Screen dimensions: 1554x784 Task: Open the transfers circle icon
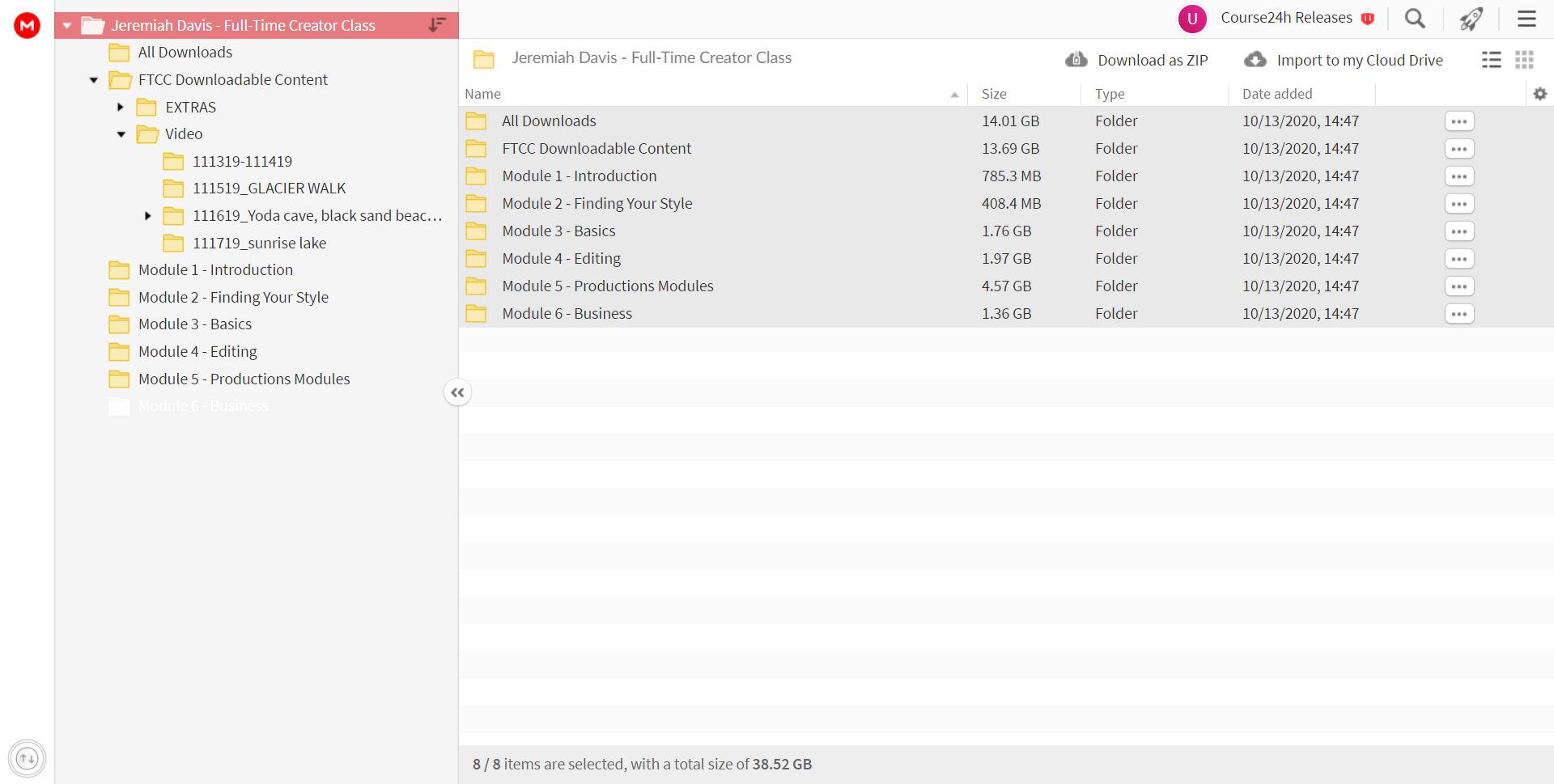coord(28,758)
